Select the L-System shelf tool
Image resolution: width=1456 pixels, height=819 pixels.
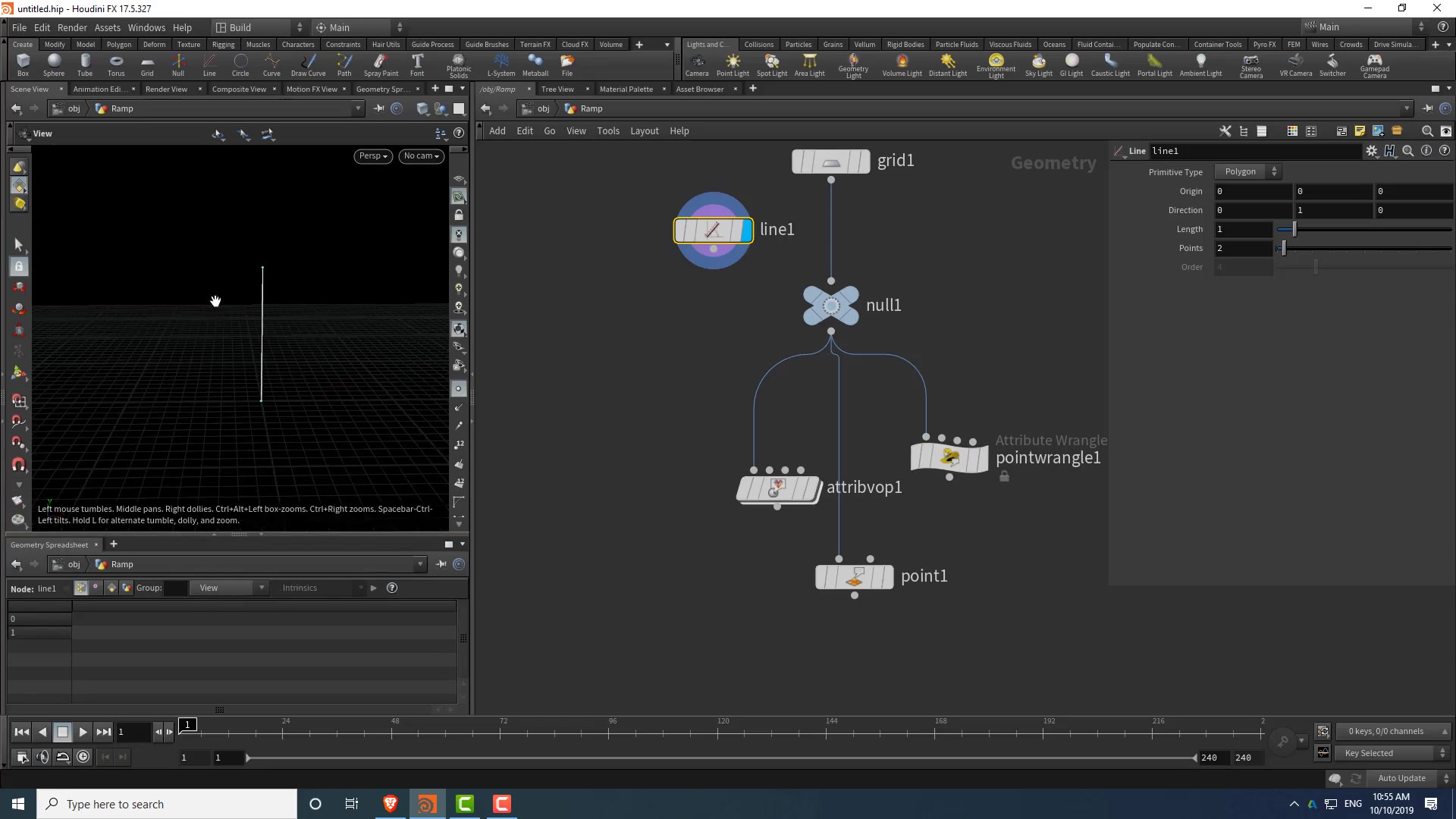tap(500, 64)
